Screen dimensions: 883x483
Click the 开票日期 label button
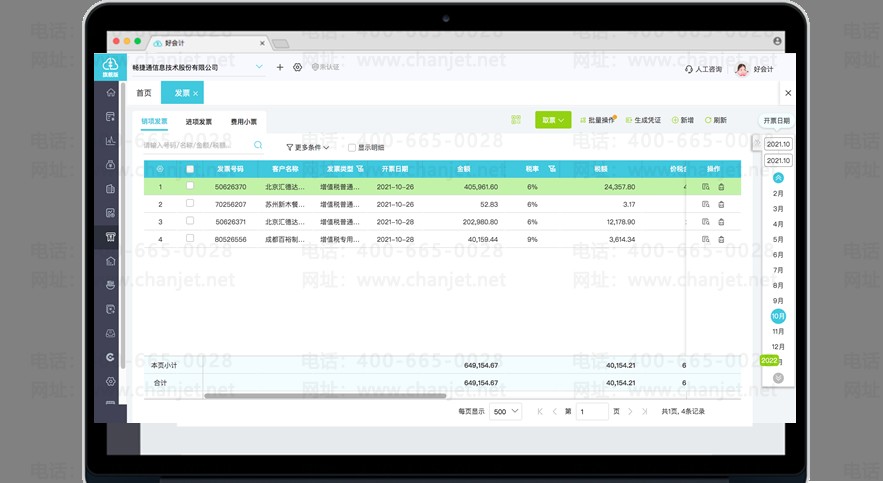coord(777,120)
